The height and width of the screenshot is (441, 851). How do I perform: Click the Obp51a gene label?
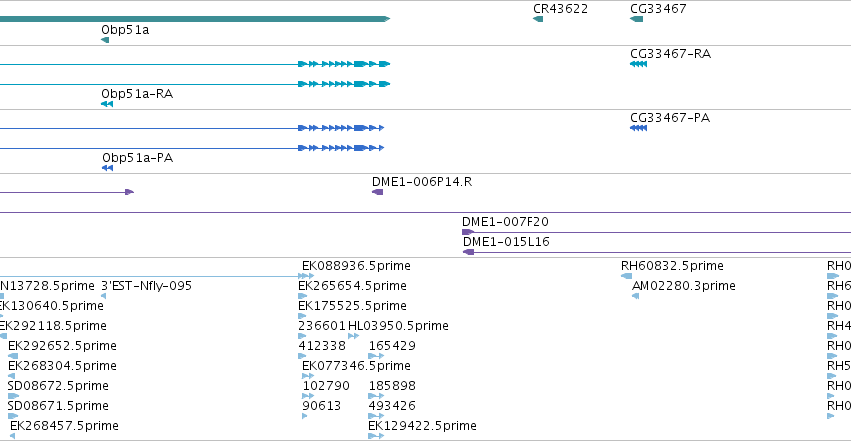click(125, 30)
